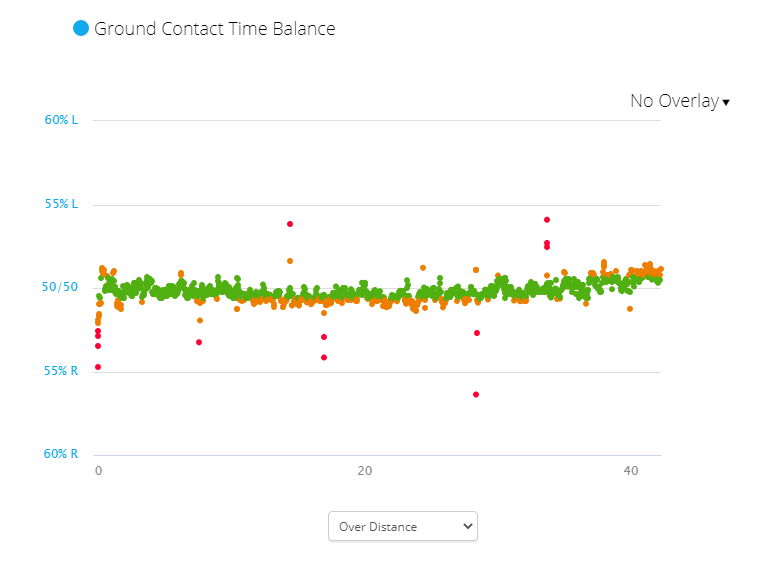
Task: Click the bottom red point at distance 0
Action: 98,367
